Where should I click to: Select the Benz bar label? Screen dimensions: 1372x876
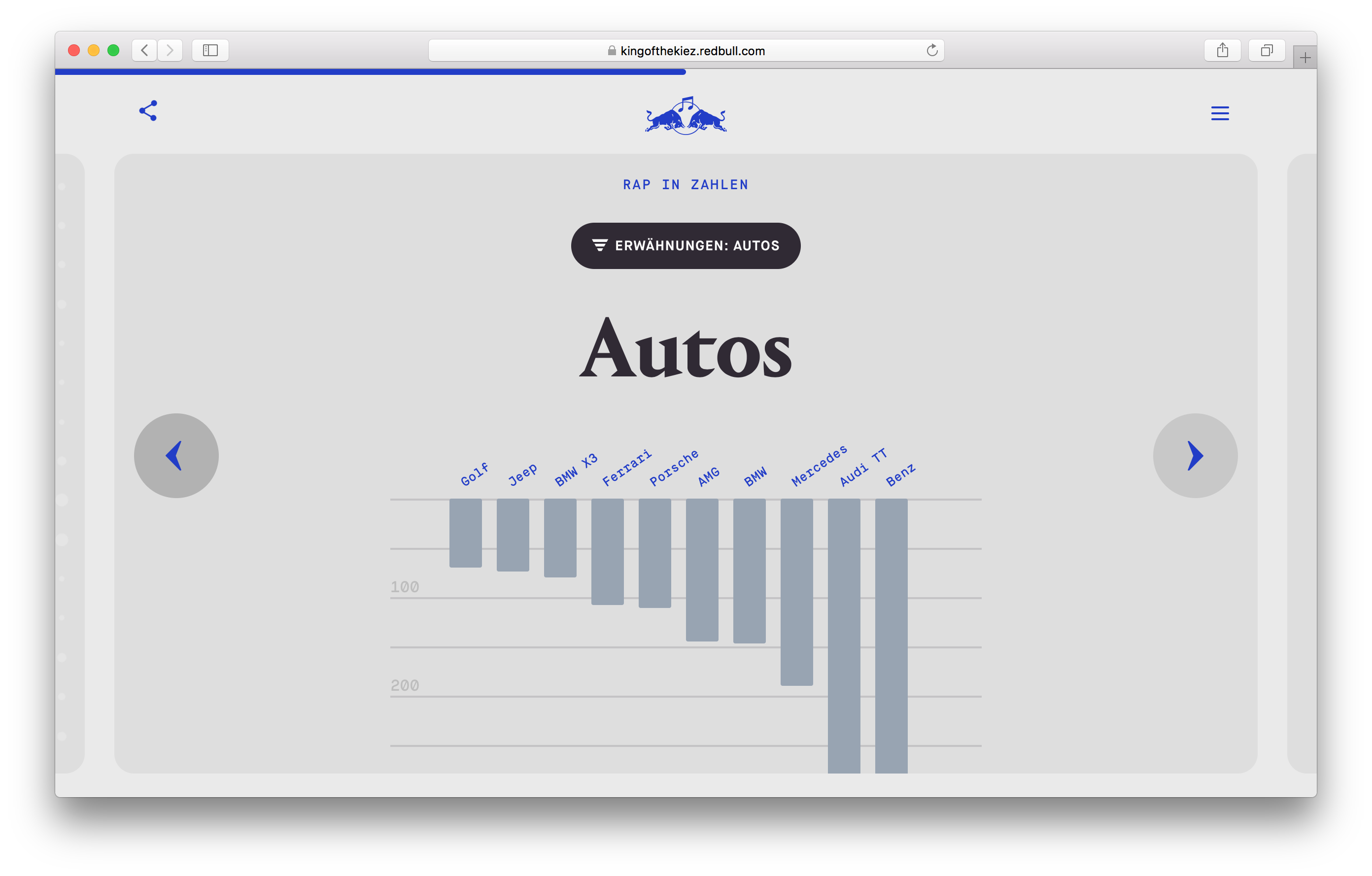900,474
